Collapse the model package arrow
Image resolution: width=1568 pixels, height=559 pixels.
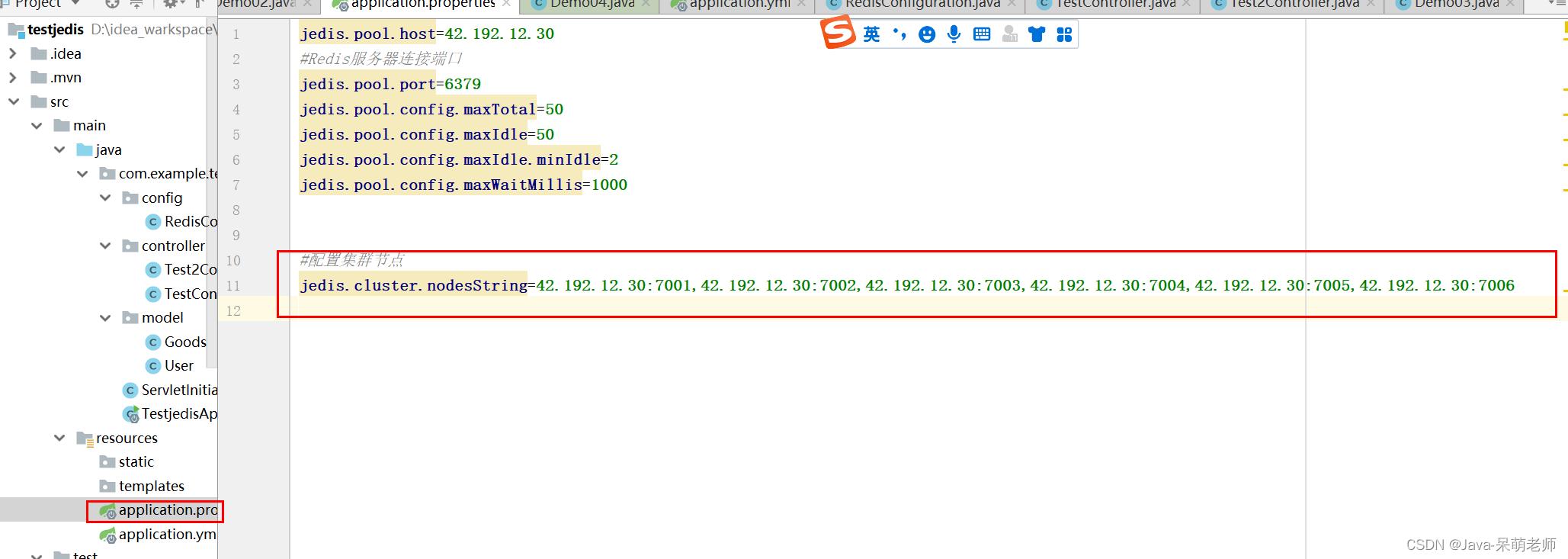point(105,318)
